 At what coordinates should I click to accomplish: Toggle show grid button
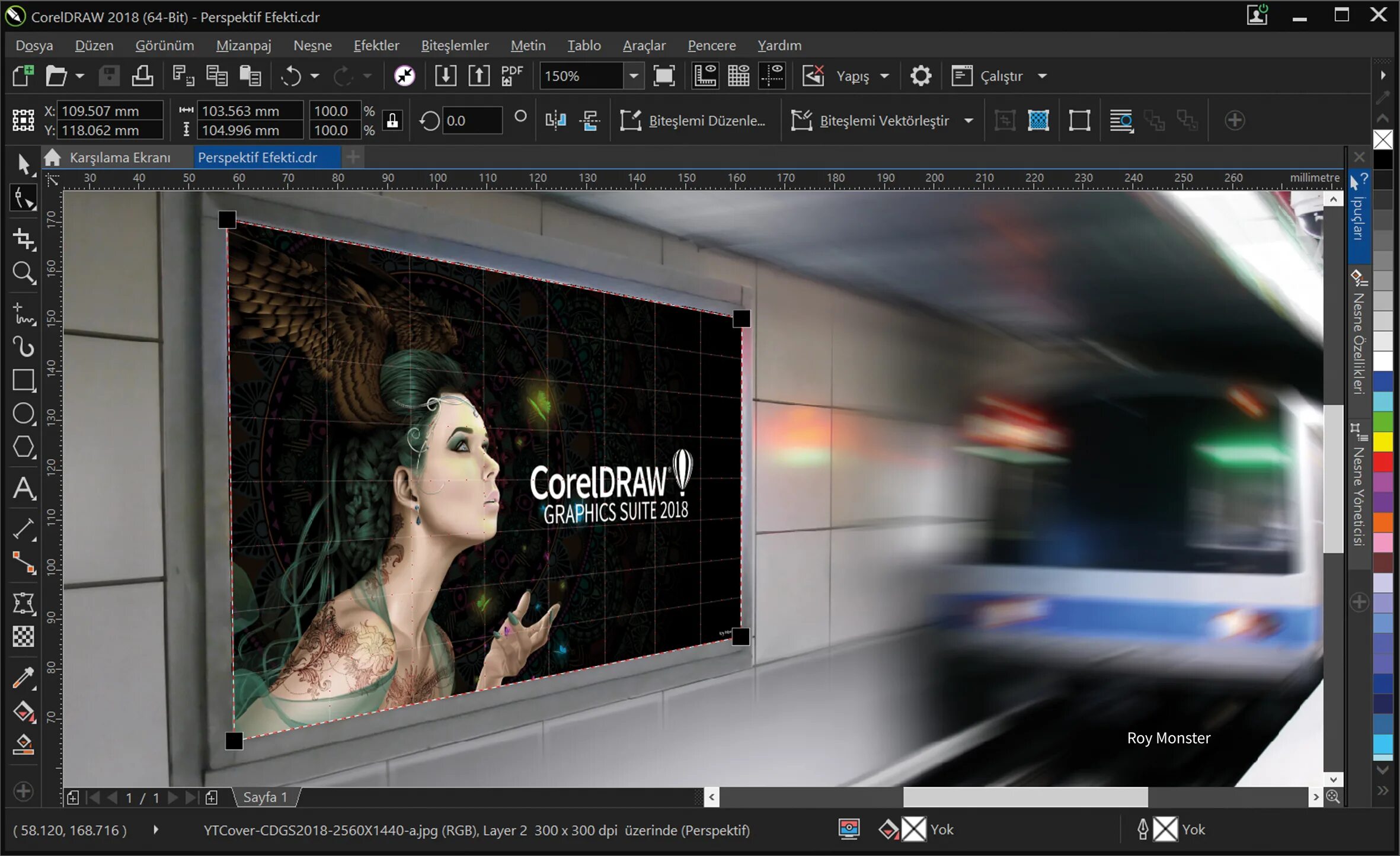[x=739, y=76]
